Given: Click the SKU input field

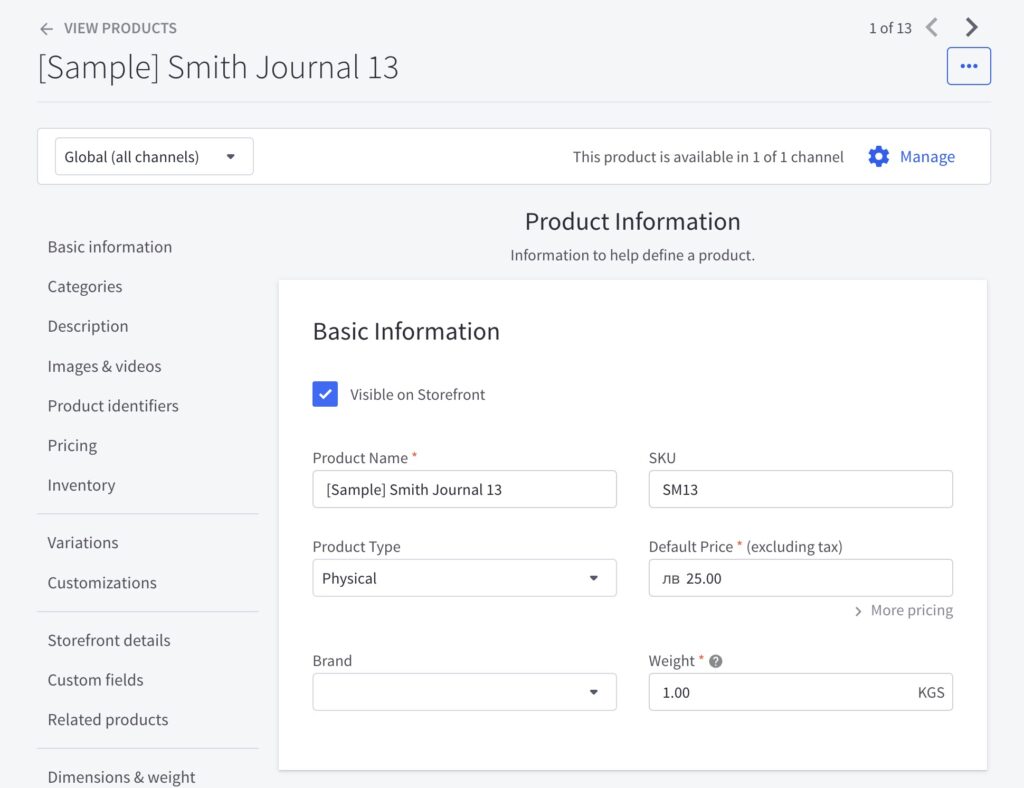Looking at the screenshot, I should pos(800,490).
